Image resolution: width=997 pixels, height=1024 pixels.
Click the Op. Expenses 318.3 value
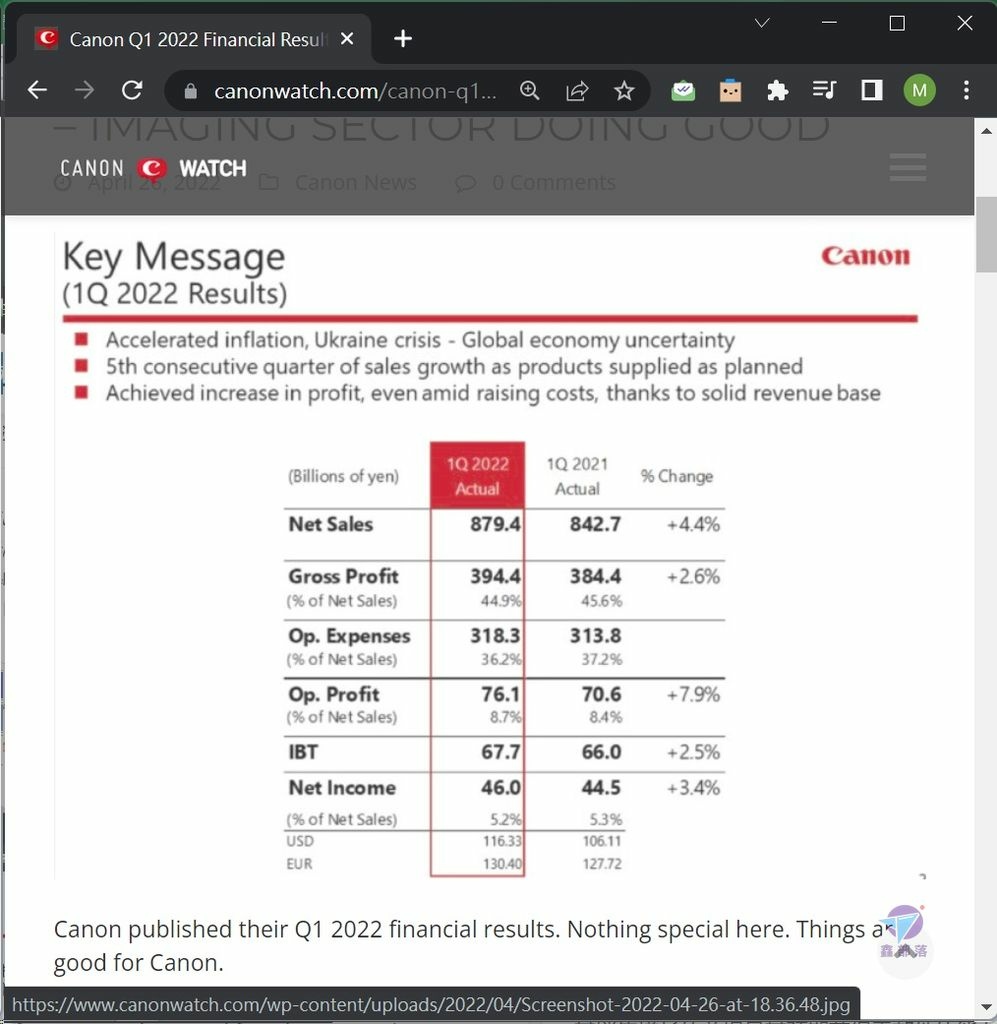point(495,635)
